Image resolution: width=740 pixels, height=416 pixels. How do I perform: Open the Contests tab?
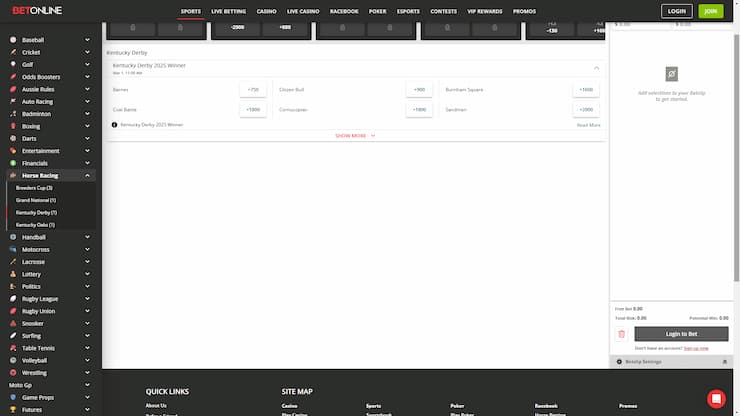tap(444, 11)
